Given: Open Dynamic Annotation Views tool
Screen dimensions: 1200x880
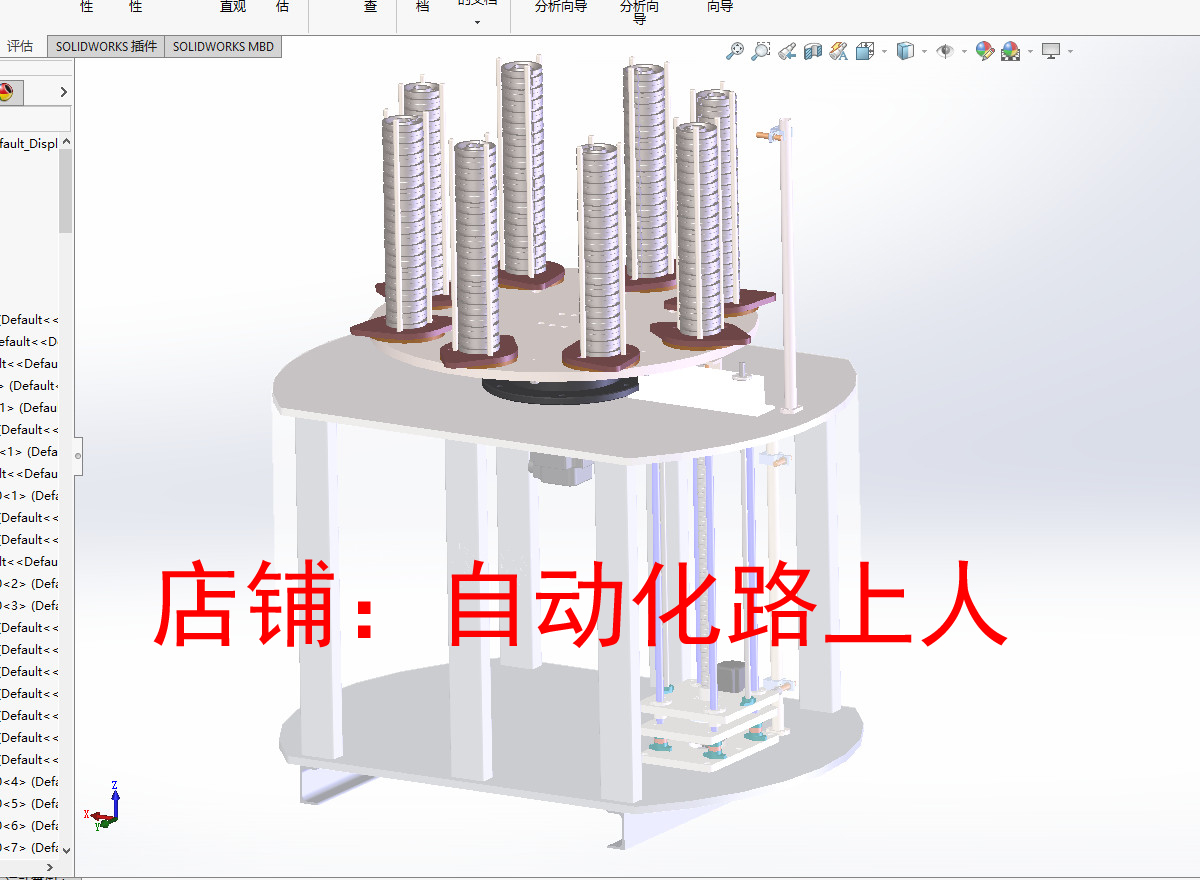Looking at the screenshot, I should click(x=839, y=50).
